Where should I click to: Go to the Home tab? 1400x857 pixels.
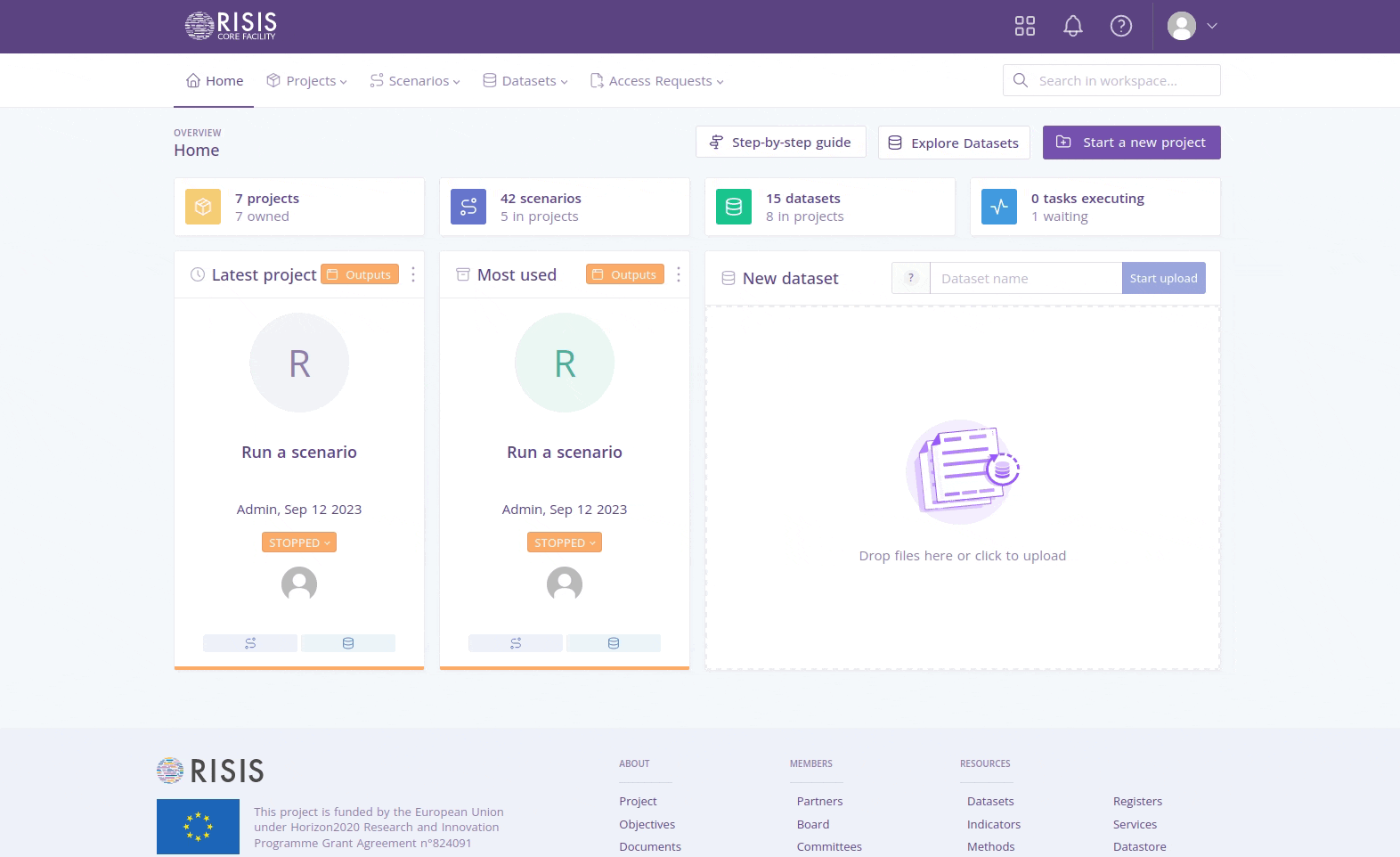pos(215,81)
